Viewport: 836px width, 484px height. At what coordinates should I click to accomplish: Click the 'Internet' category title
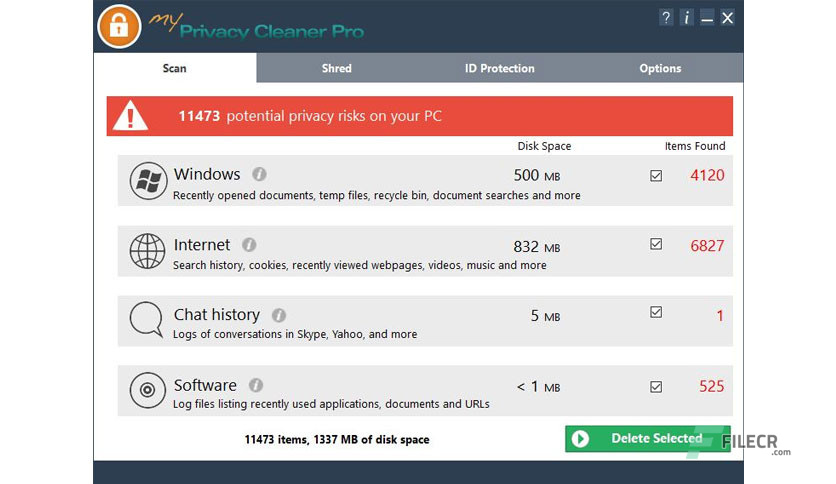point(202,245)
